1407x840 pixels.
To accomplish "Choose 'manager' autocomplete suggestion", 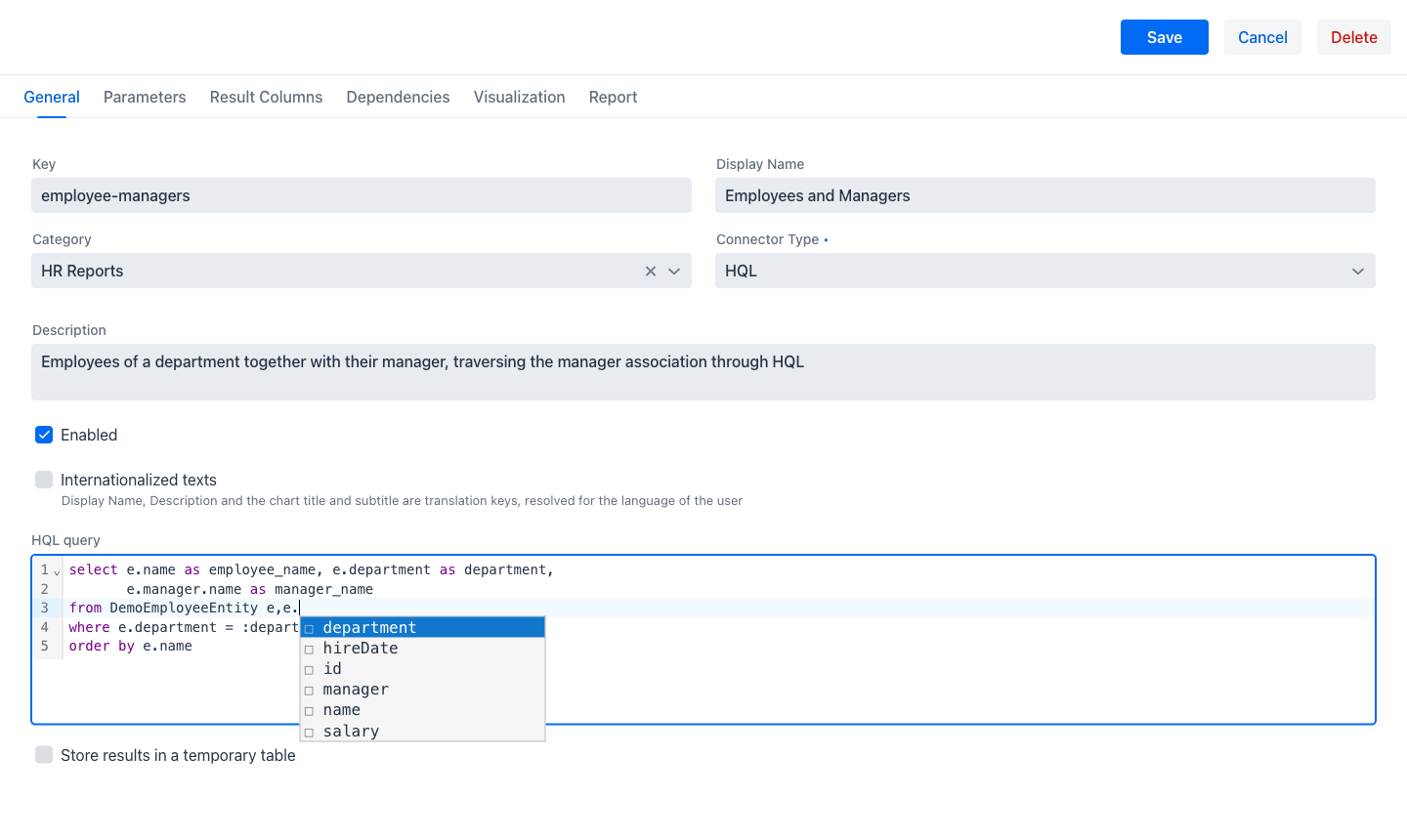I will (x=422, y=690).
